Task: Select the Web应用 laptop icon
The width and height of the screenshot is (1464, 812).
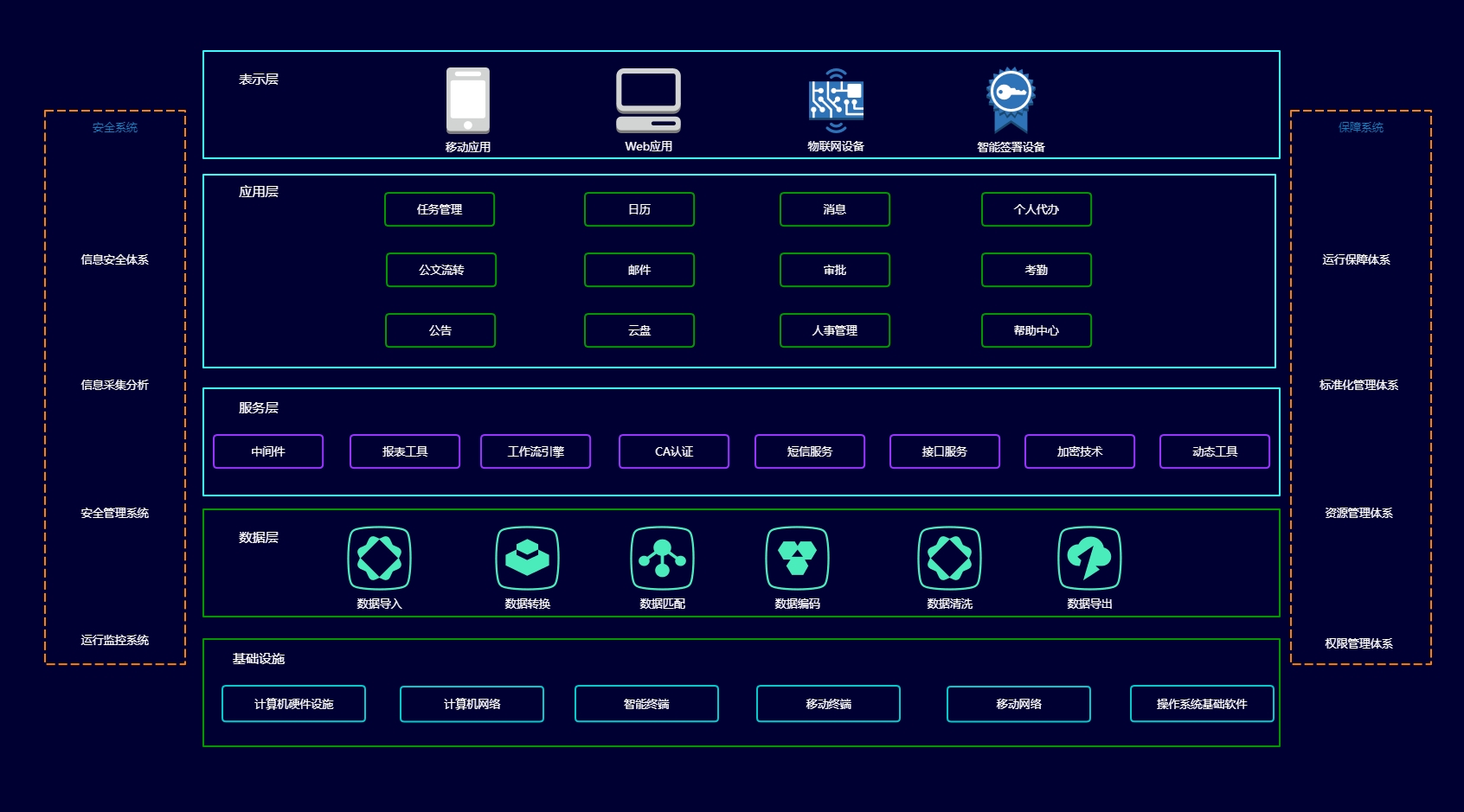Action: pos(648,100)
